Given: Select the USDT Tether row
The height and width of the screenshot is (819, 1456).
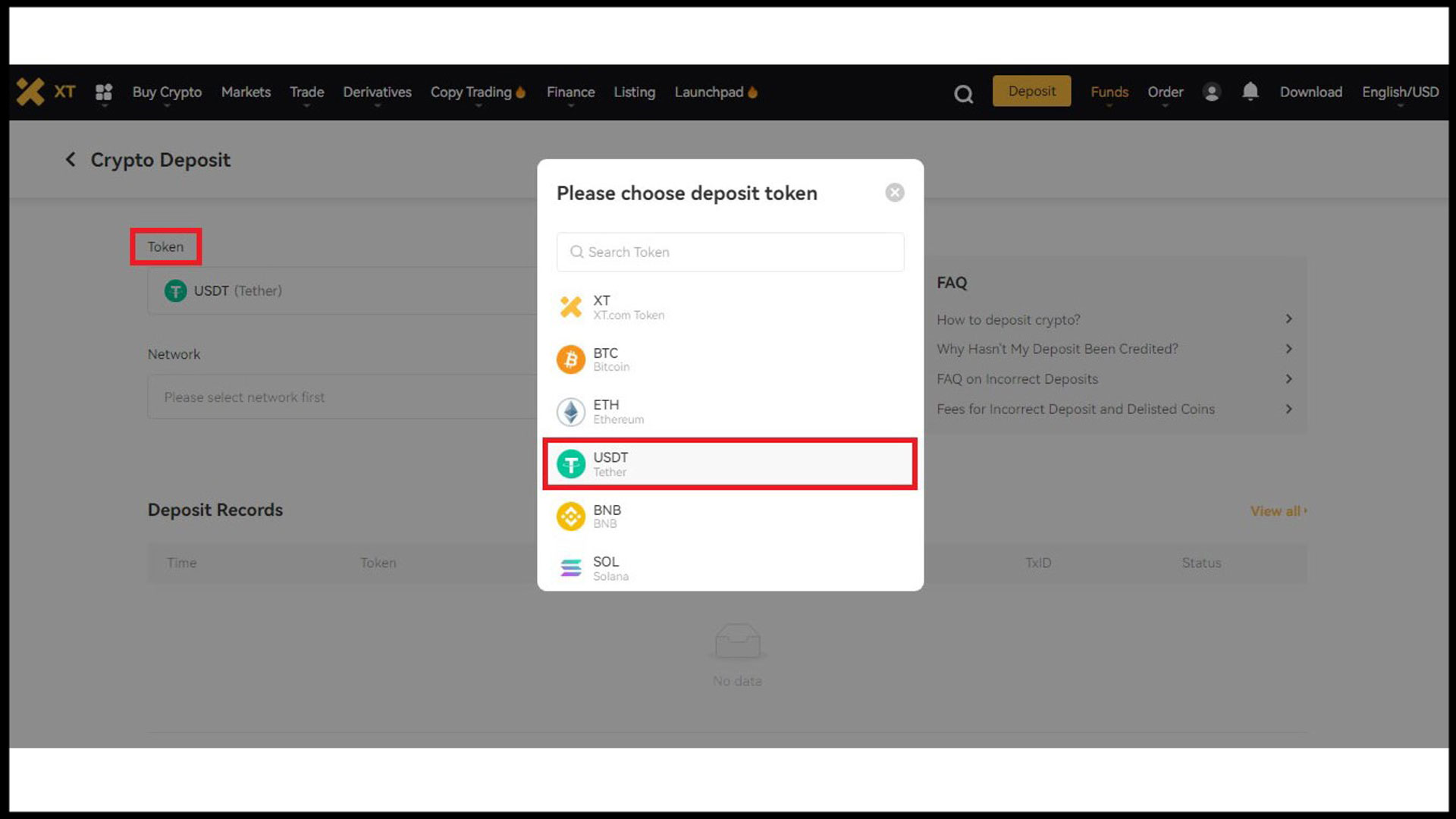Looking at the screenshot, I should click(730, 464).
